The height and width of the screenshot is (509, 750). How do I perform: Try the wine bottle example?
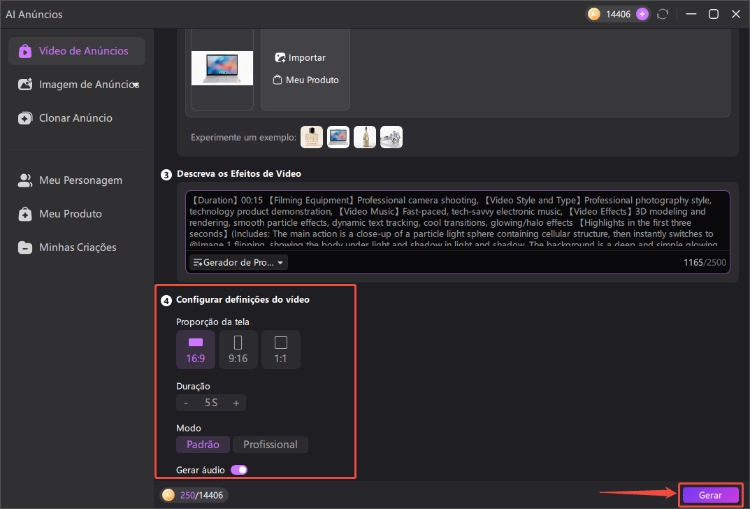click(364, 137)
